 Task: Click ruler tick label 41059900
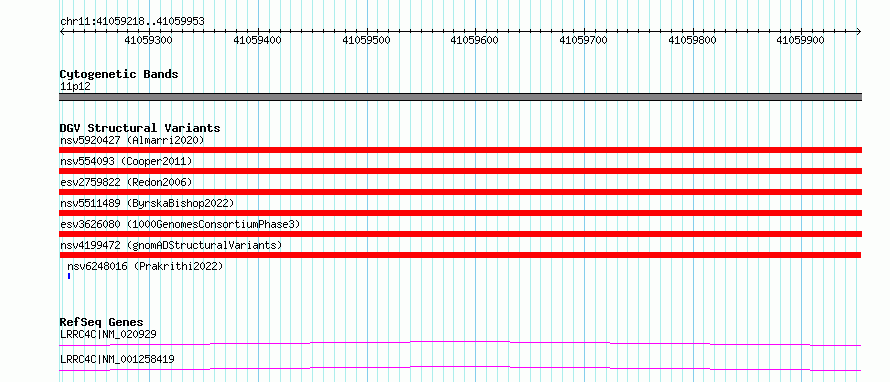coord(800,40)
